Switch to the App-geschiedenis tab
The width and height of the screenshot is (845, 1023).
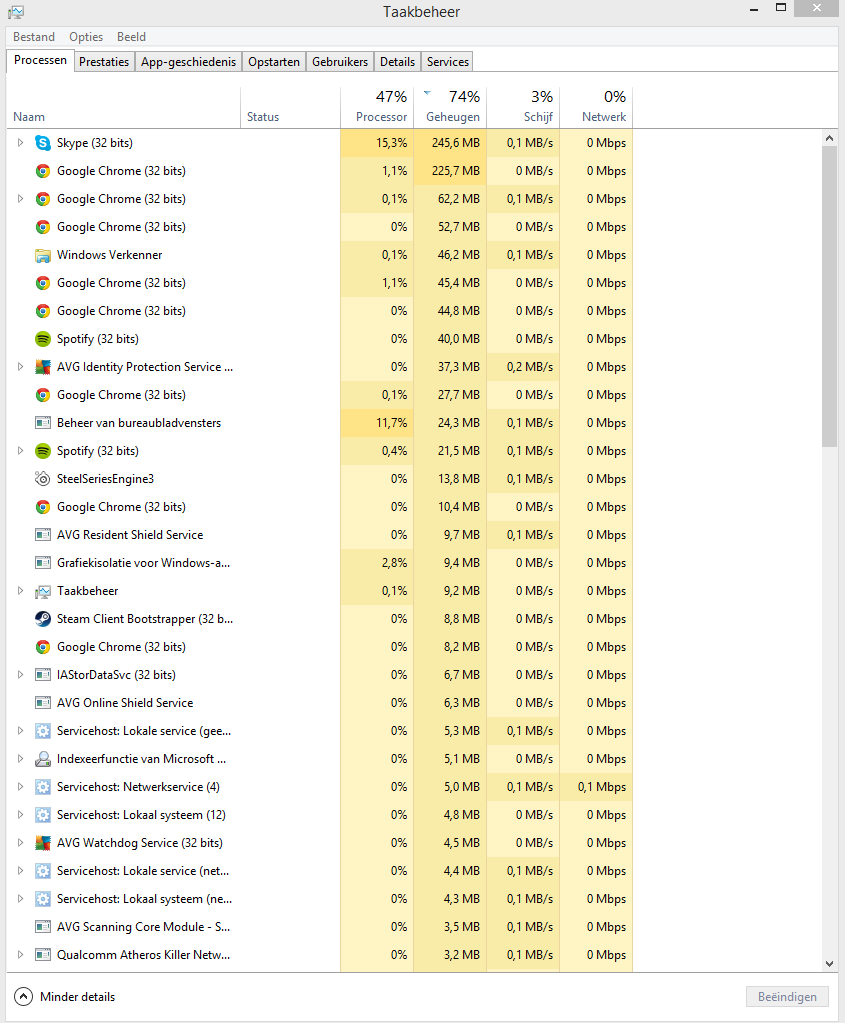189,62
